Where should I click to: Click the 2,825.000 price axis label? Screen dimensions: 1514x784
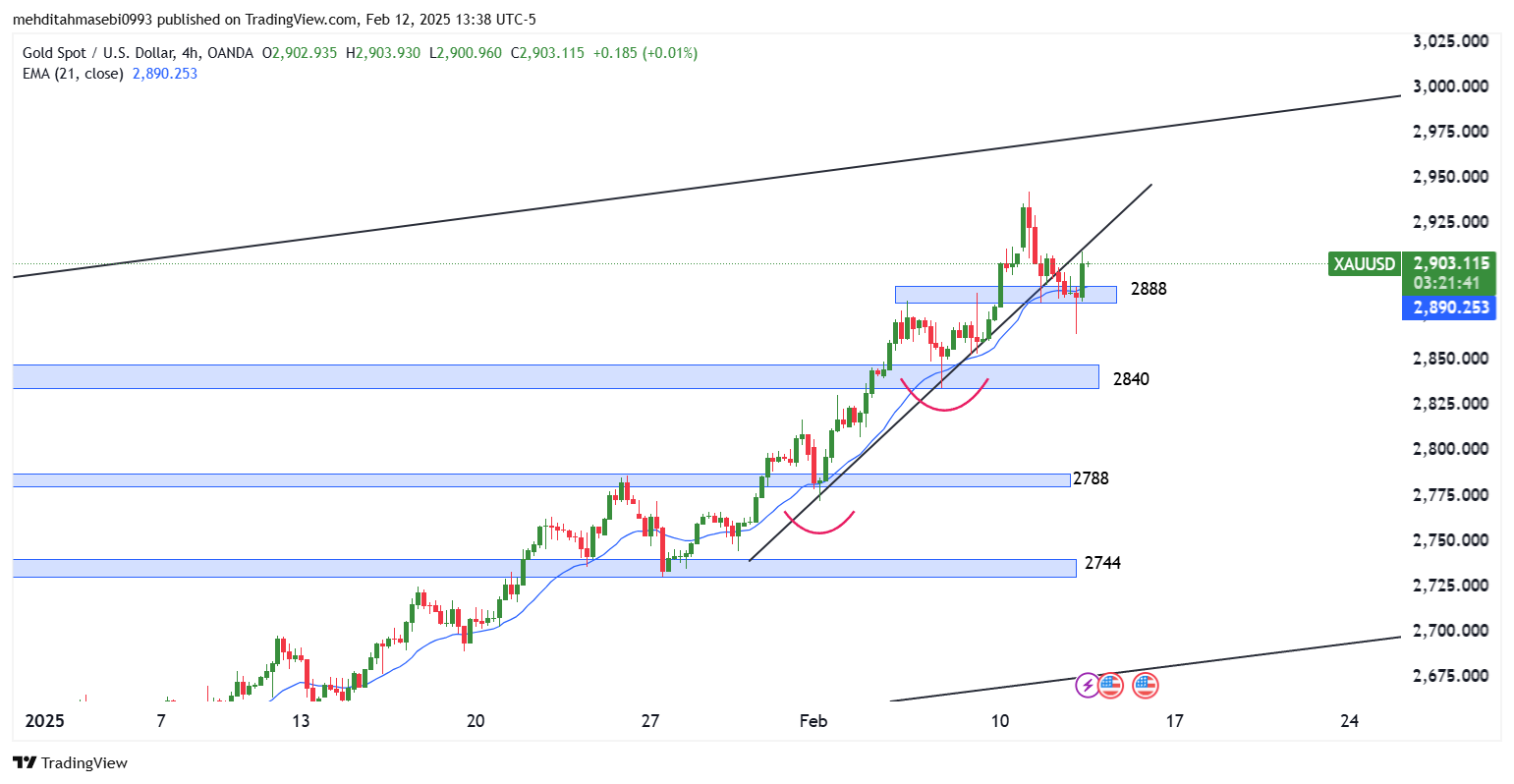point(1450,404)
